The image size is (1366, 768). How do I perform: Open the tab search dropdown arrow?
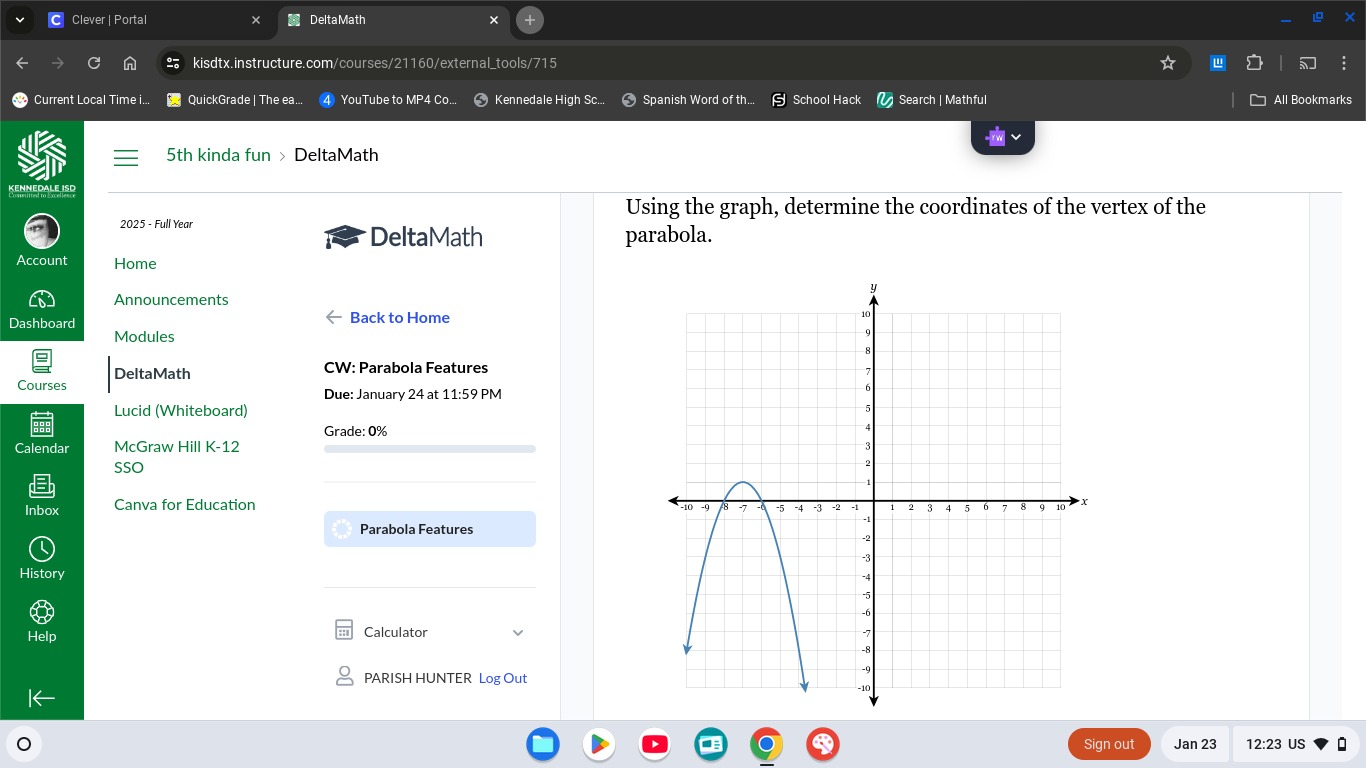(x=19, y=20)
